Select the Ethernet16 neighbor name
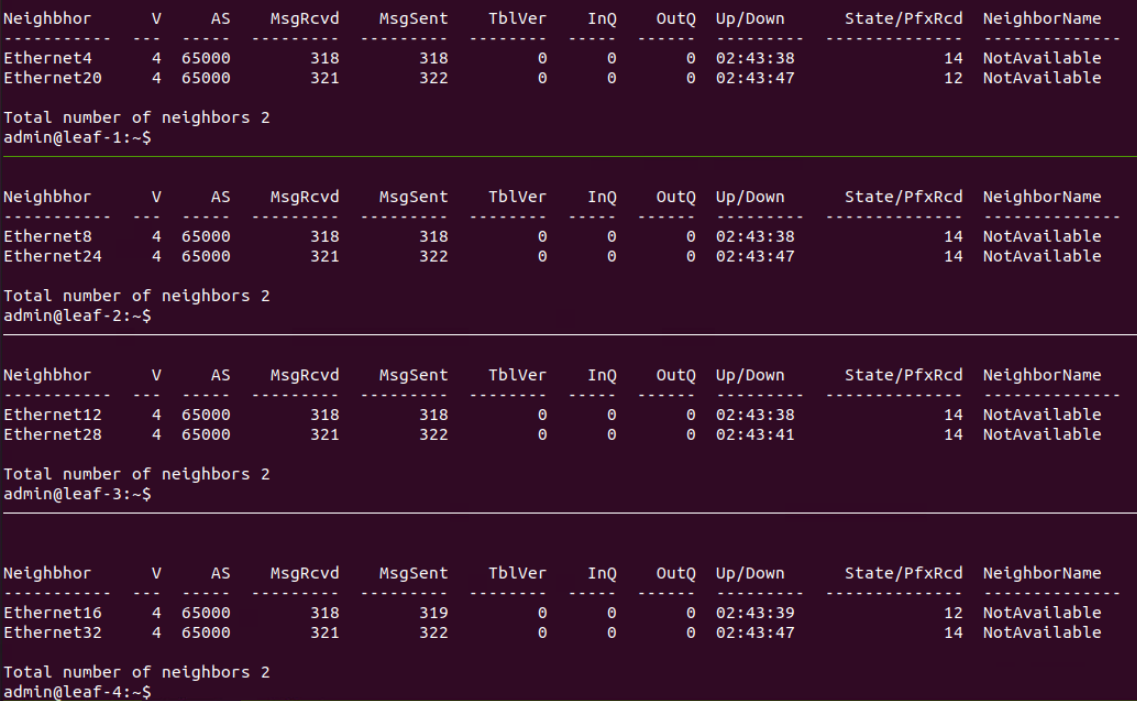The width and height of the screenshot is (1137, 701). pos(53,613)
